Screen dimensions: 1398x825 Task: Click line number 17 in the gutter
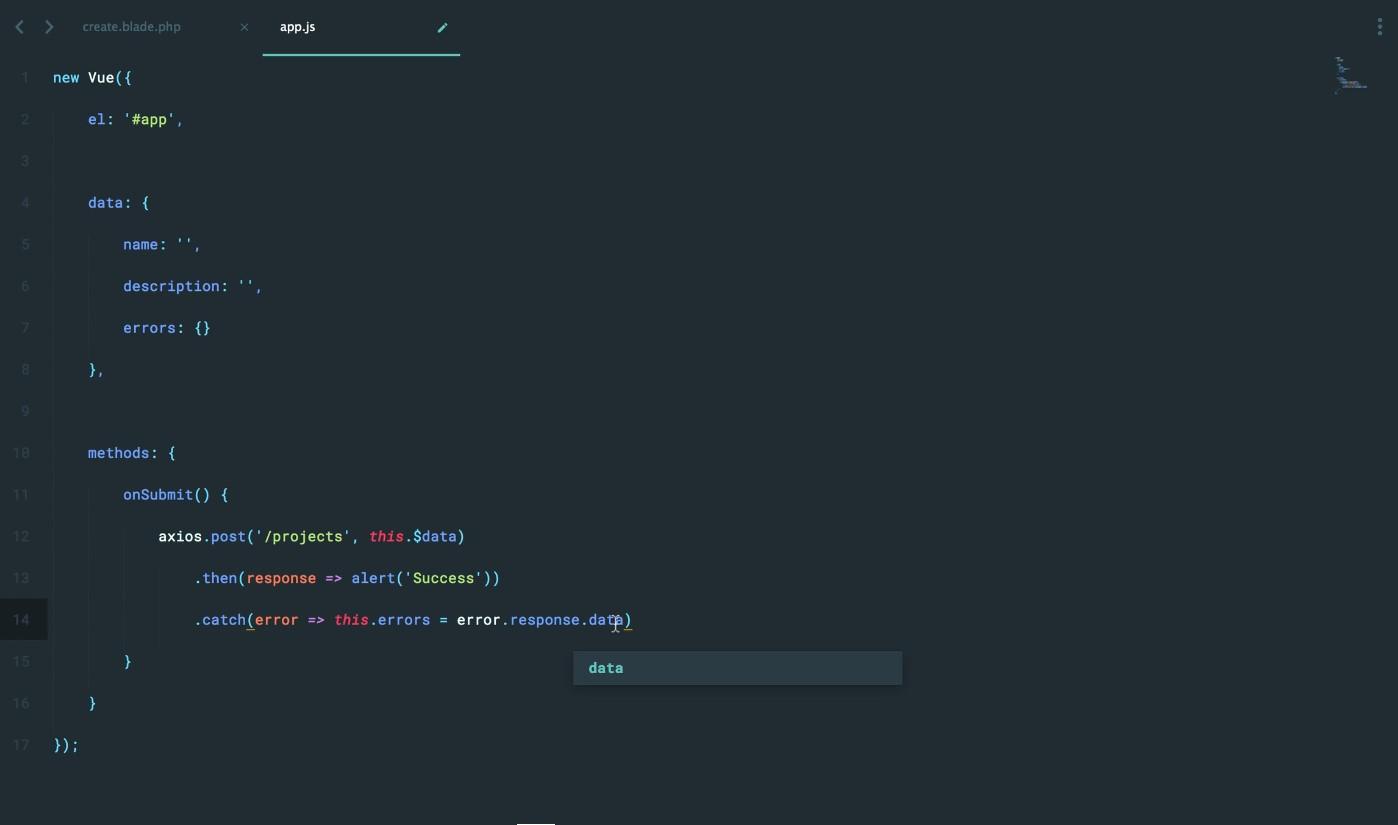pos(21,746)
